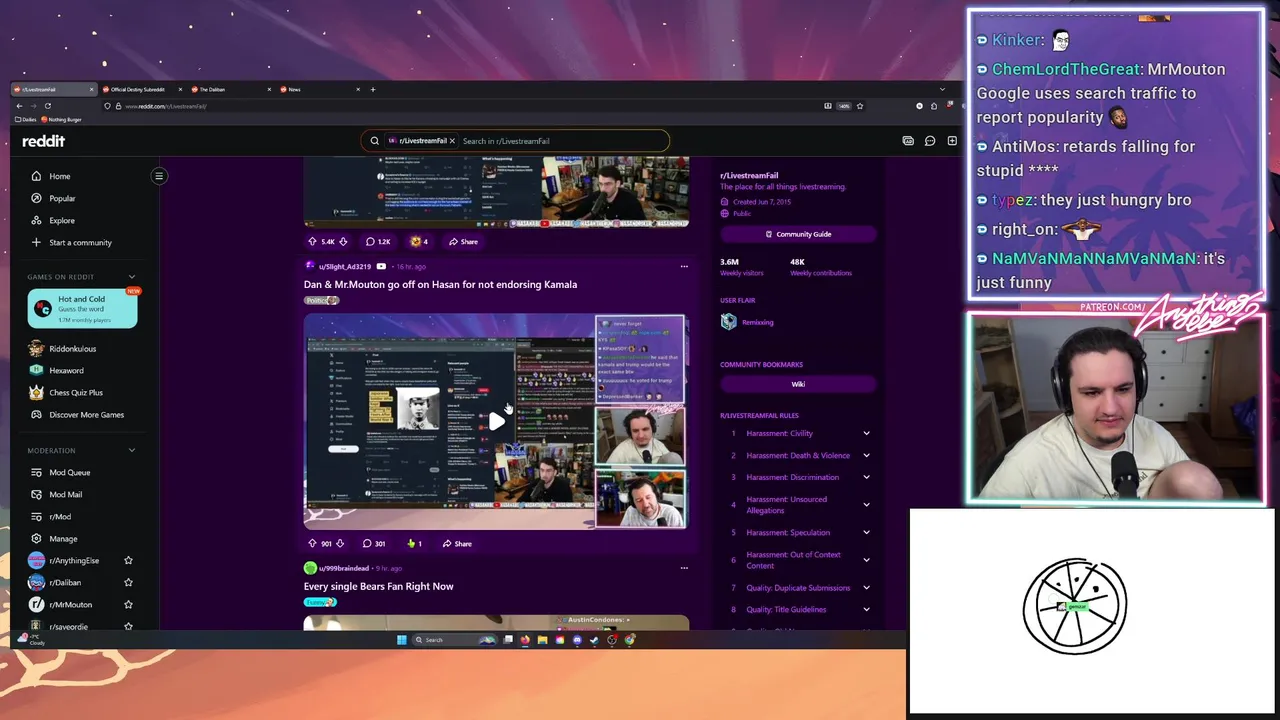Image resolution: width=1280 pixels, height=720 pixels.
Task: Open post title Dan & Mr.Mouton go off
Action: coord(440,284)
